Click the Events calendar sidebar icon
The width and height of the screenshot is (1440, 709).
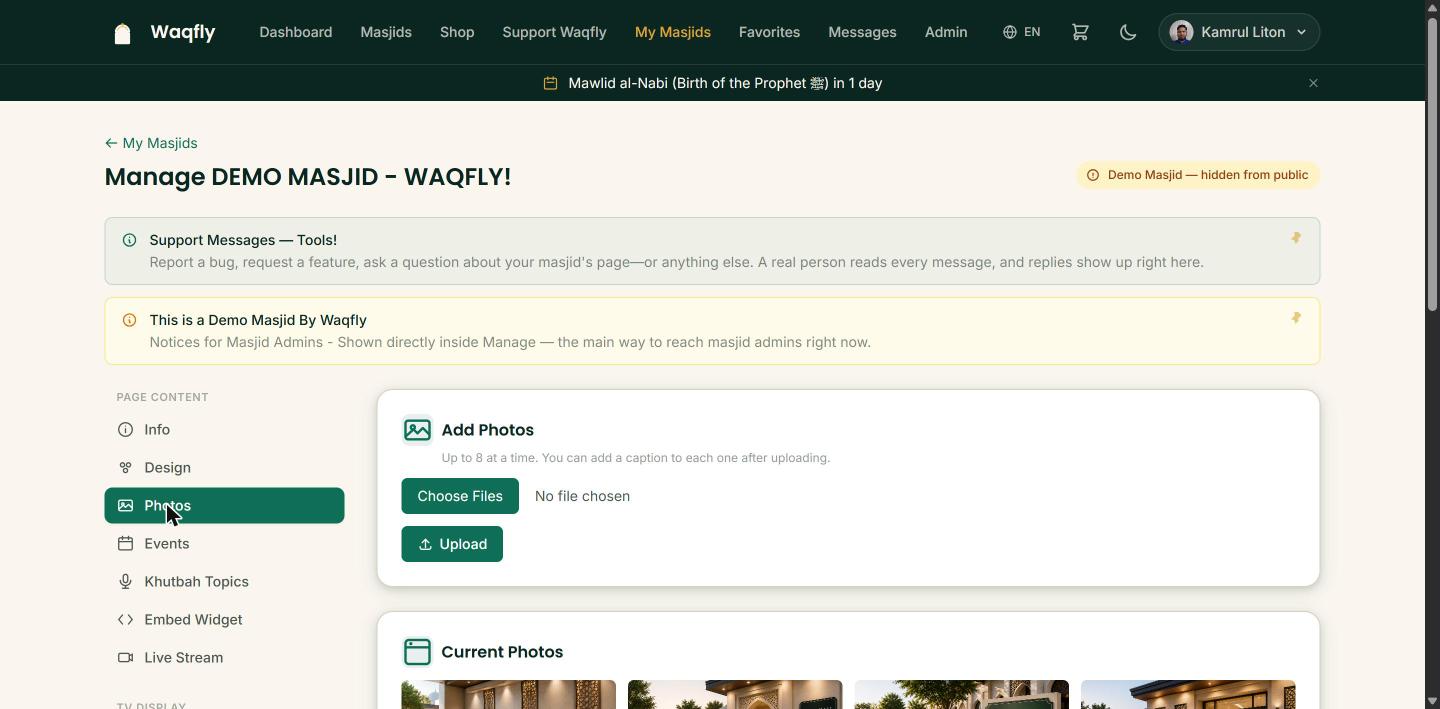tap(125, 543)
